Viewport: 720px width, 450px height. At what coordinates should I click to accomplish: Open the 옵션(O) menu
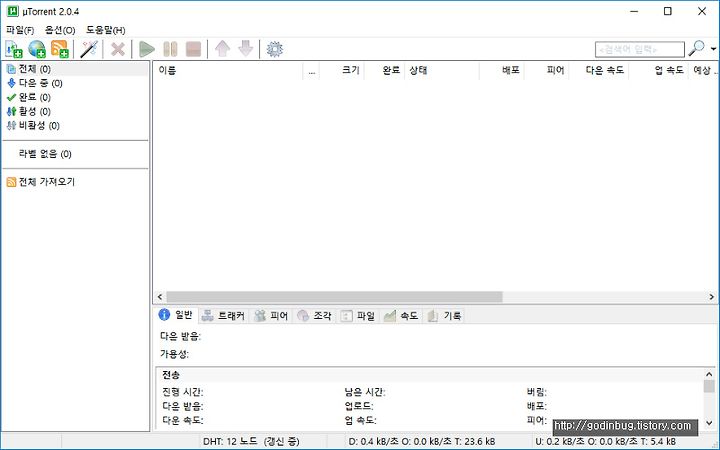[x=60, y=30]
